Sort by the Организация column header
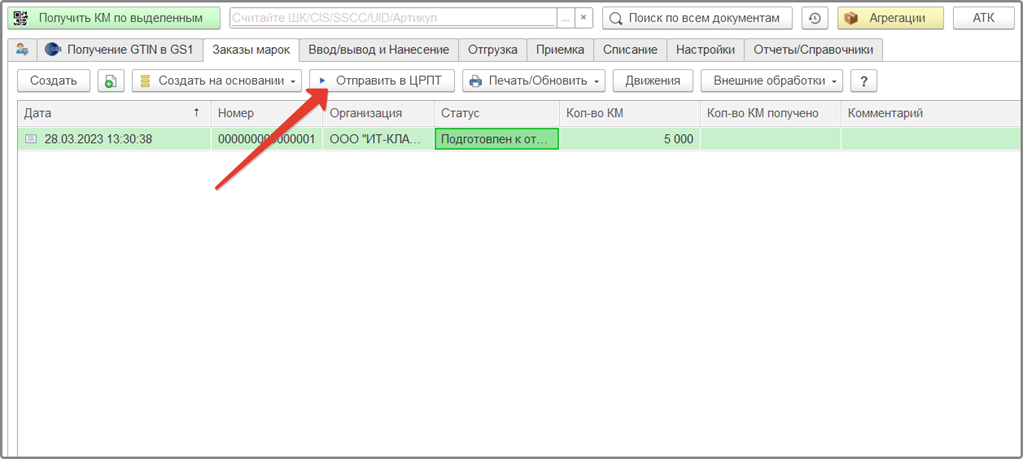Image resolution: width=1023 pixels, height=459 pixels. point(378,113)
